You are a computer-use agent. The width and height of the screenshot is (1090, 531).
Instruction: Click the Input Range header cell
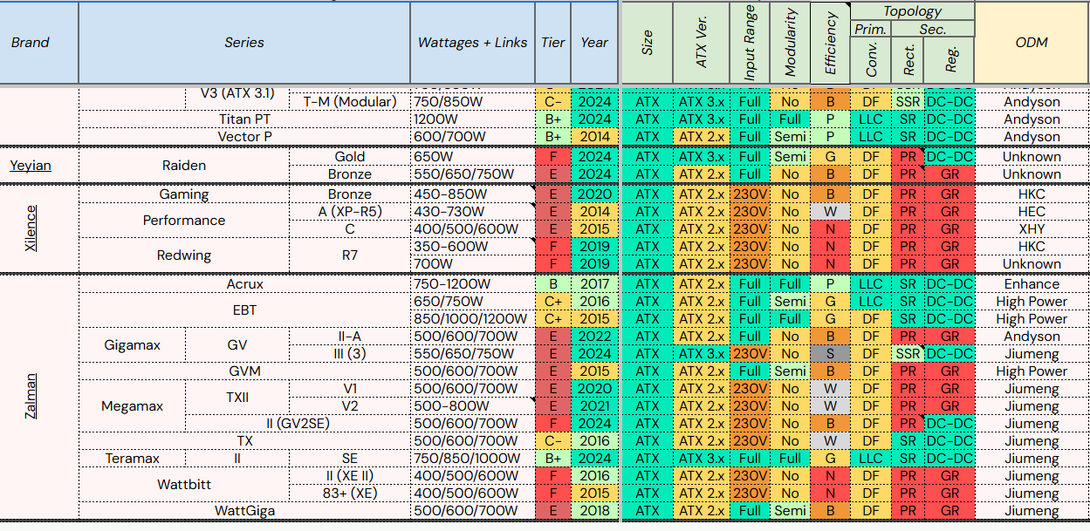click(x=749, y=43)
